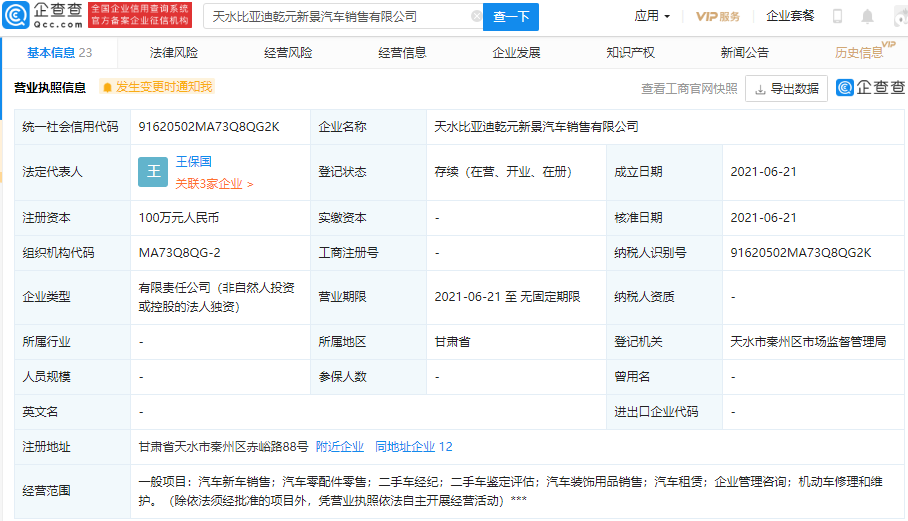The height and width of the screenshot is (521, 908).
Task: Open VIP服务 link
Action: coord(718,16)
